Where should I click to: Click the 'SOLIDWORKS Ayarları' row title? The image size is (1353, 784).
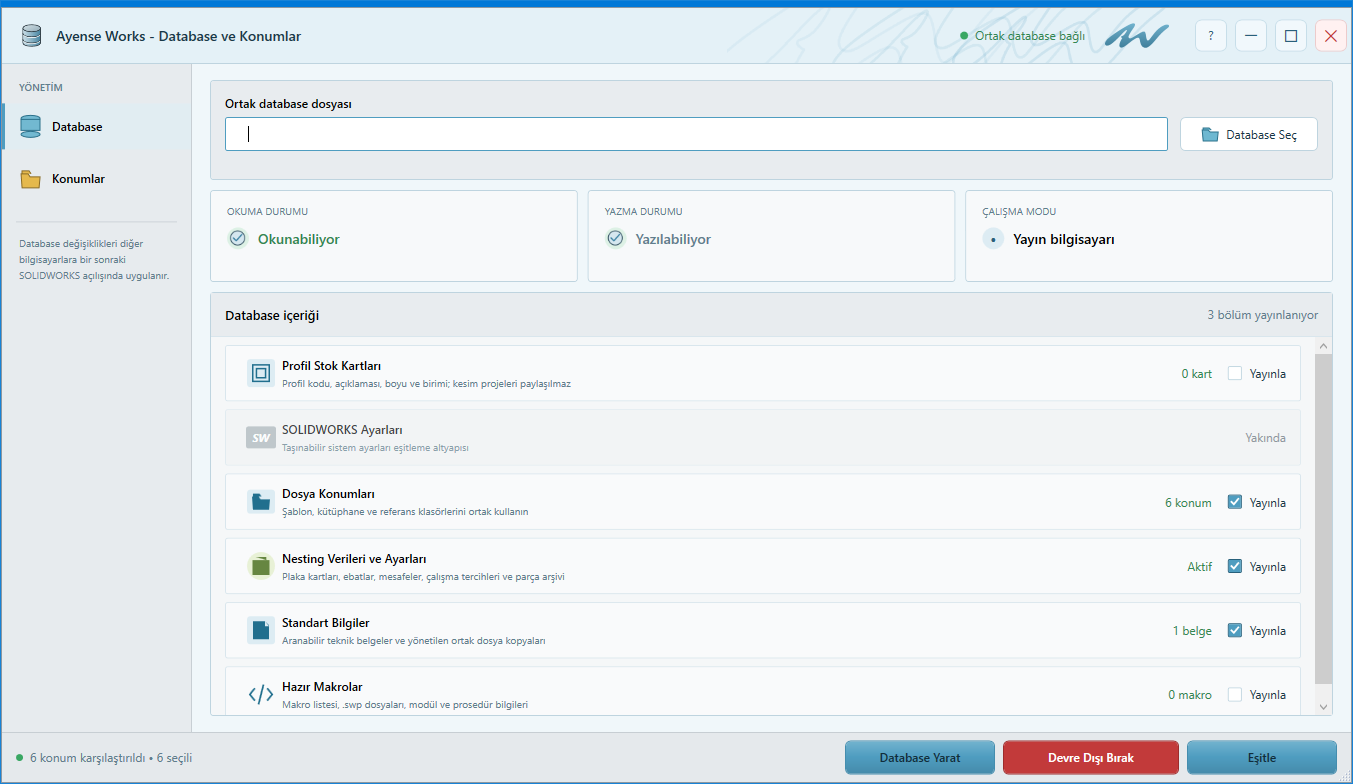342,430
